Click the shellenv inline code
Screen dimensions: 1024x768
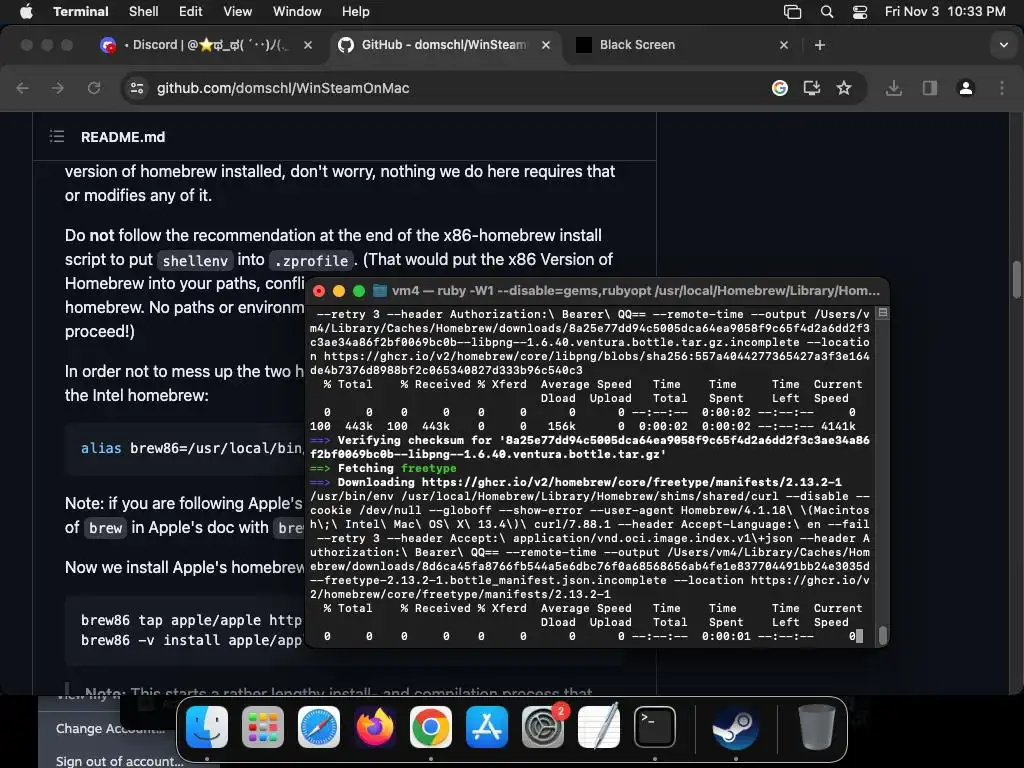[195, 261]
